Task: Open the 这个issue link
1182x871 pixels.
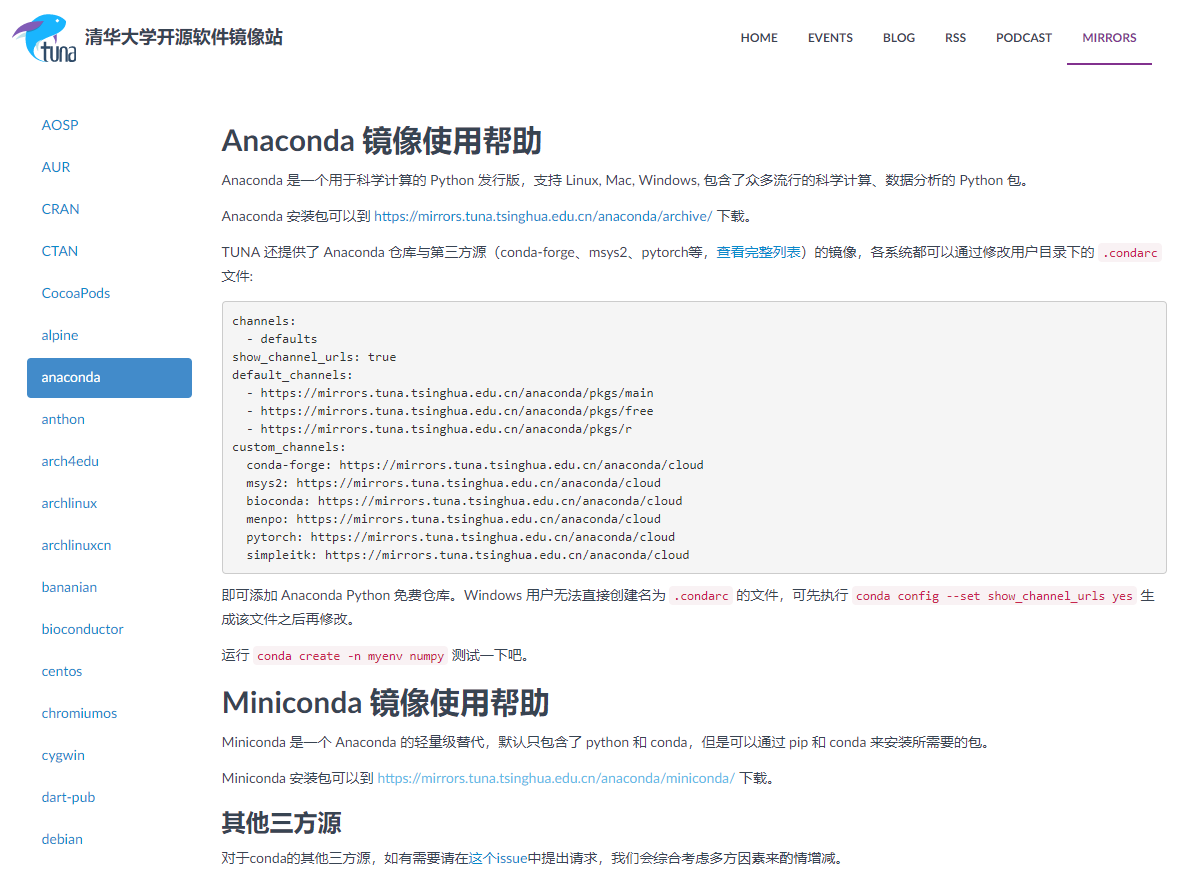Action: coord(498,858)
